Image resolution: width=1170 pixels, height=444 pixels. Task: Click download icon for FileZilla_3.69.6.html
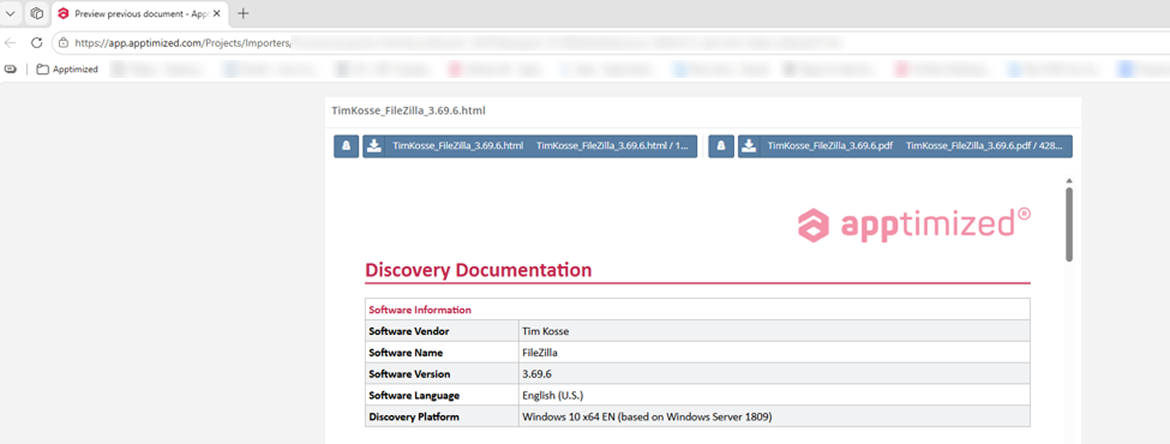click(375, 146)
